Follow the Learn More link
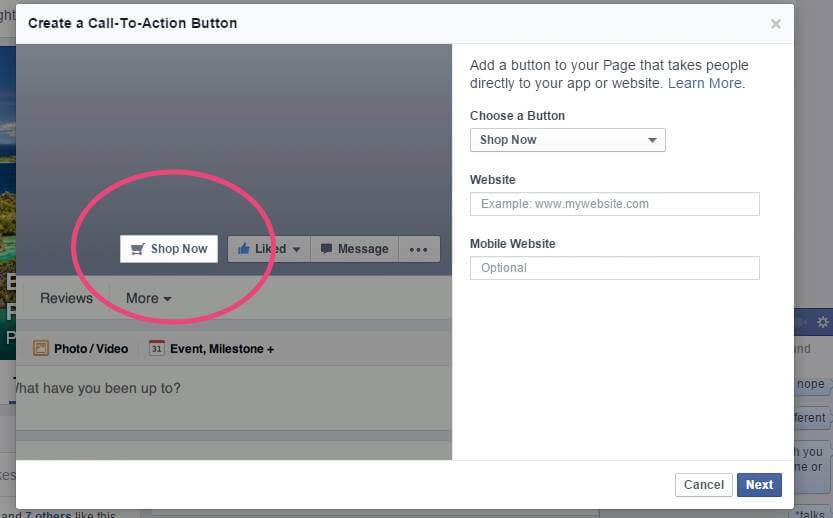833x518 pixels. tap(705, 83)
